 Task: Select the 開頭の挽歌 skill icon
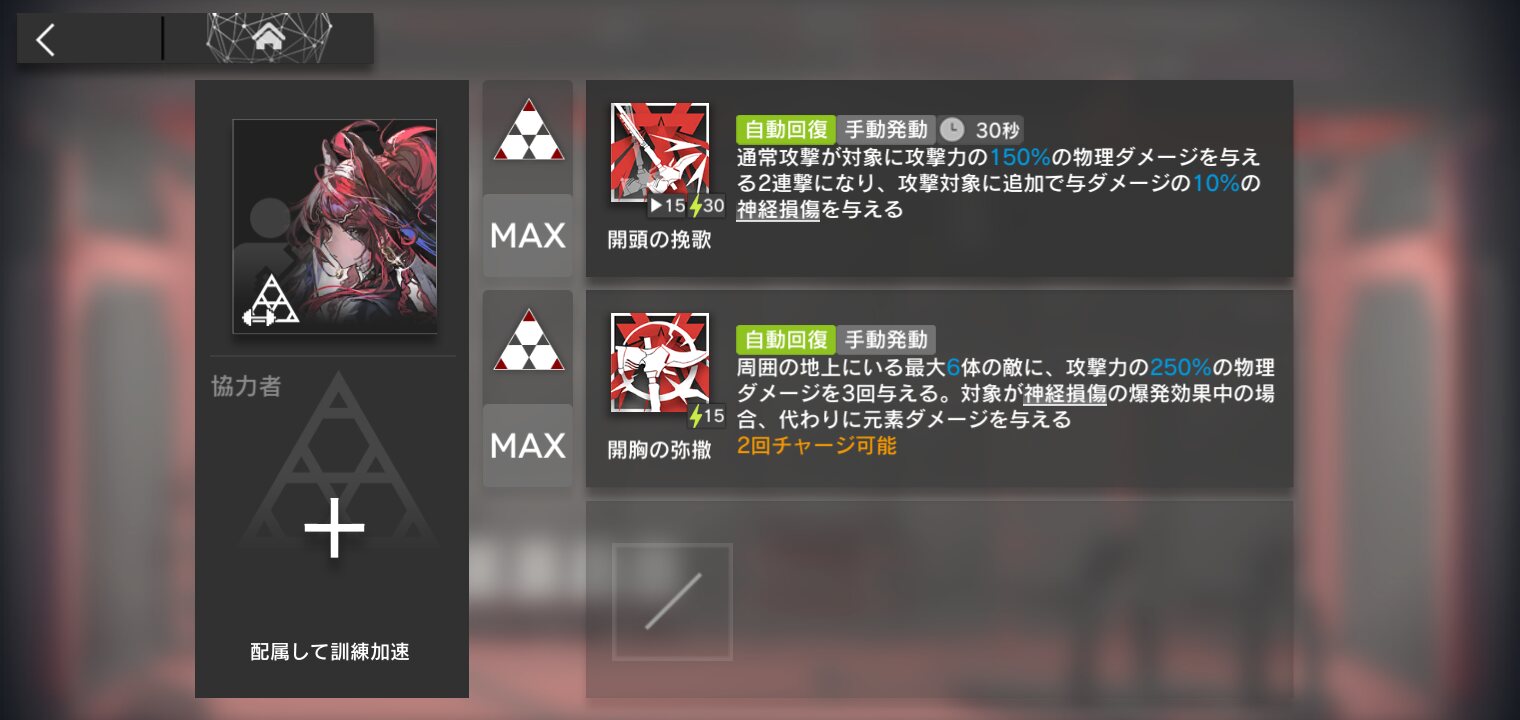[660, 152]
